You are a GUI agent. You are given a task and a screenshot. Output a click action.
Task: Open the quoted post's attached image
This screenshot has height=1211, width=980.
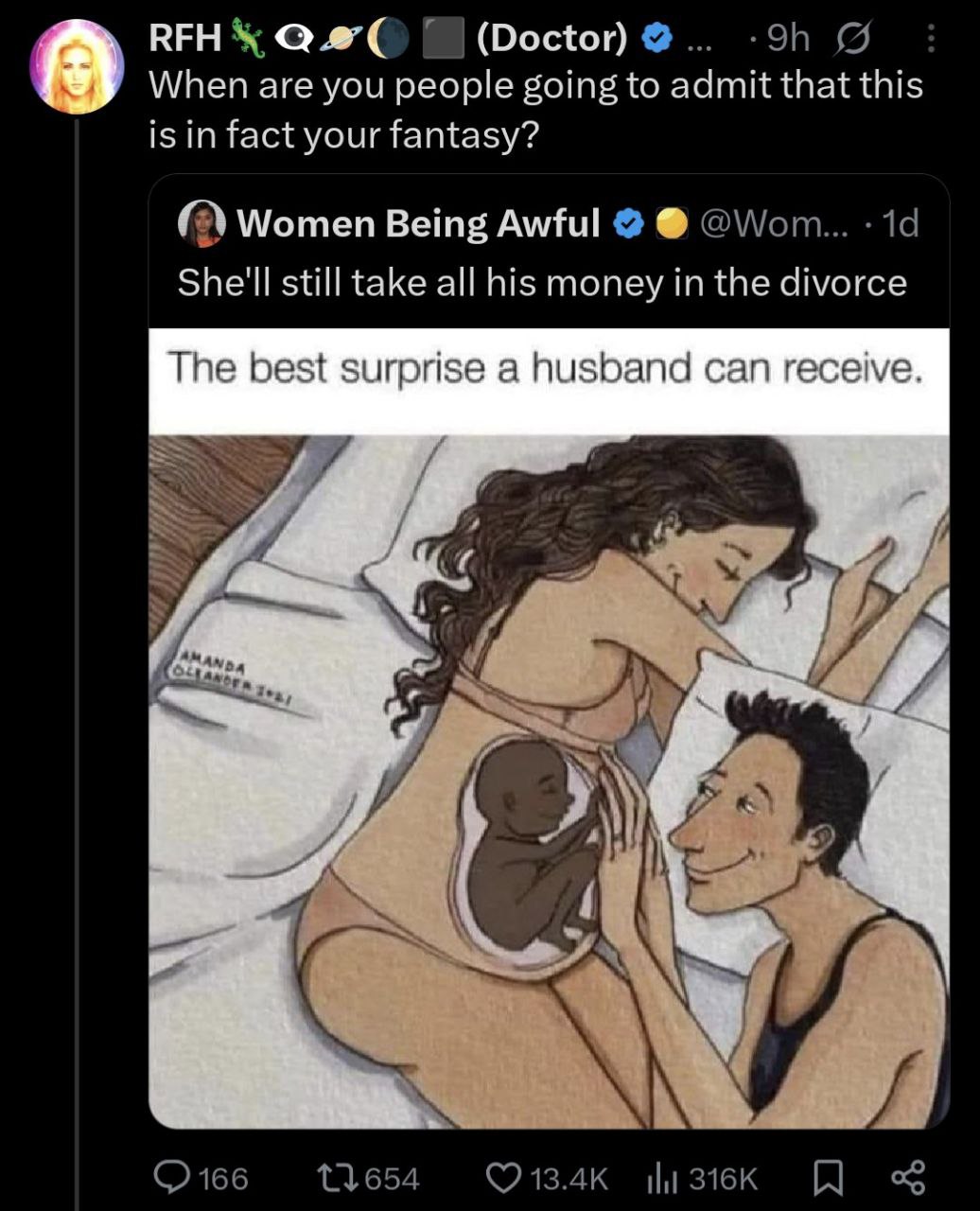point(549,728)
